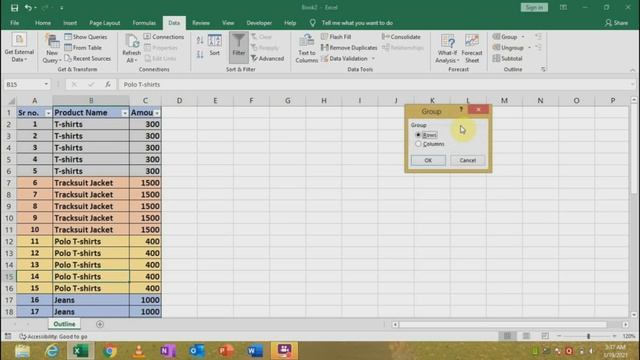Click Show Queries
The width and height of the screenshot is (640, 360).
point(86,37)
